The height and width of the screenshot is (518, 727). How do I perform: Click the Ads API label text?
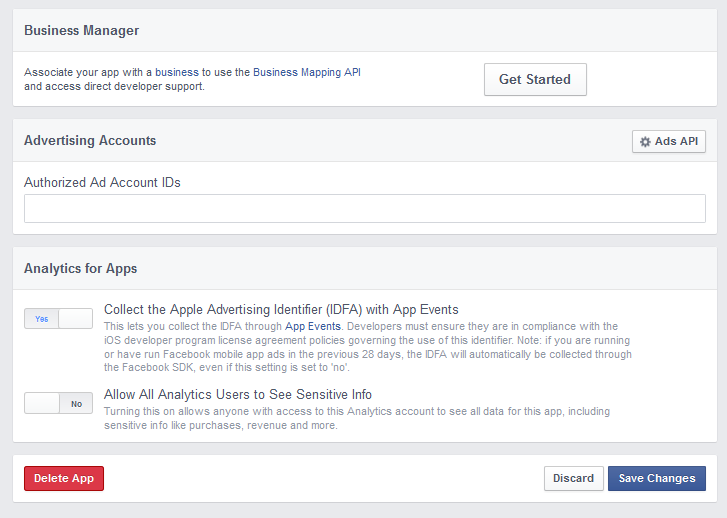tap(676, 141)
